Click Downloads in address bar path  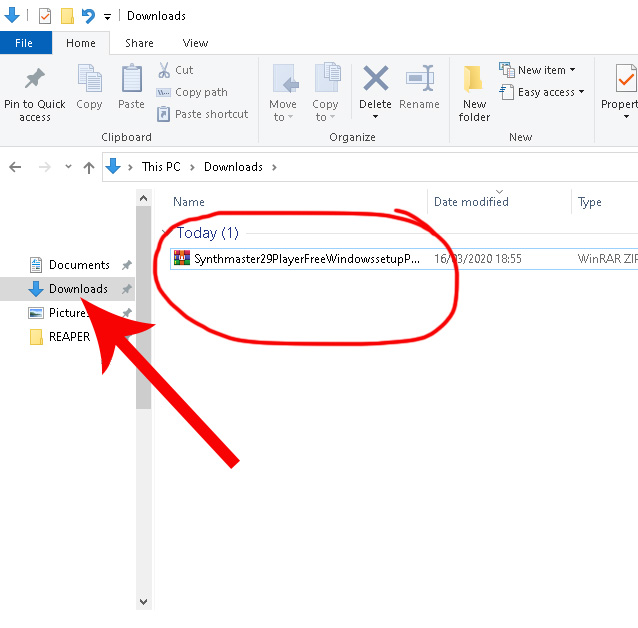(x=233, y=167)
